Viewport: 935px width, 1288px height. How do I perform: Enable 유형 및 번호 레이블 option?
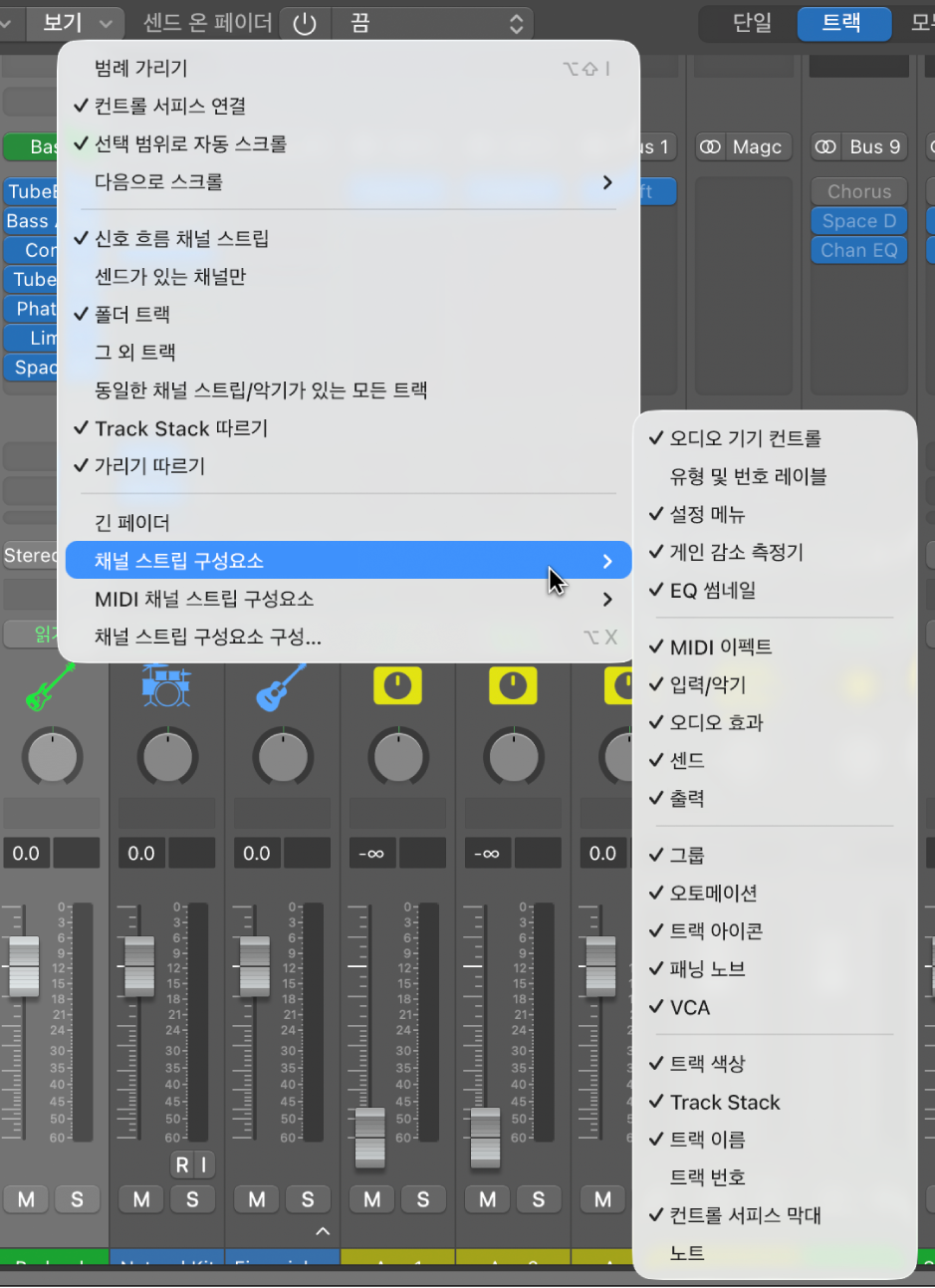point(775,476)
